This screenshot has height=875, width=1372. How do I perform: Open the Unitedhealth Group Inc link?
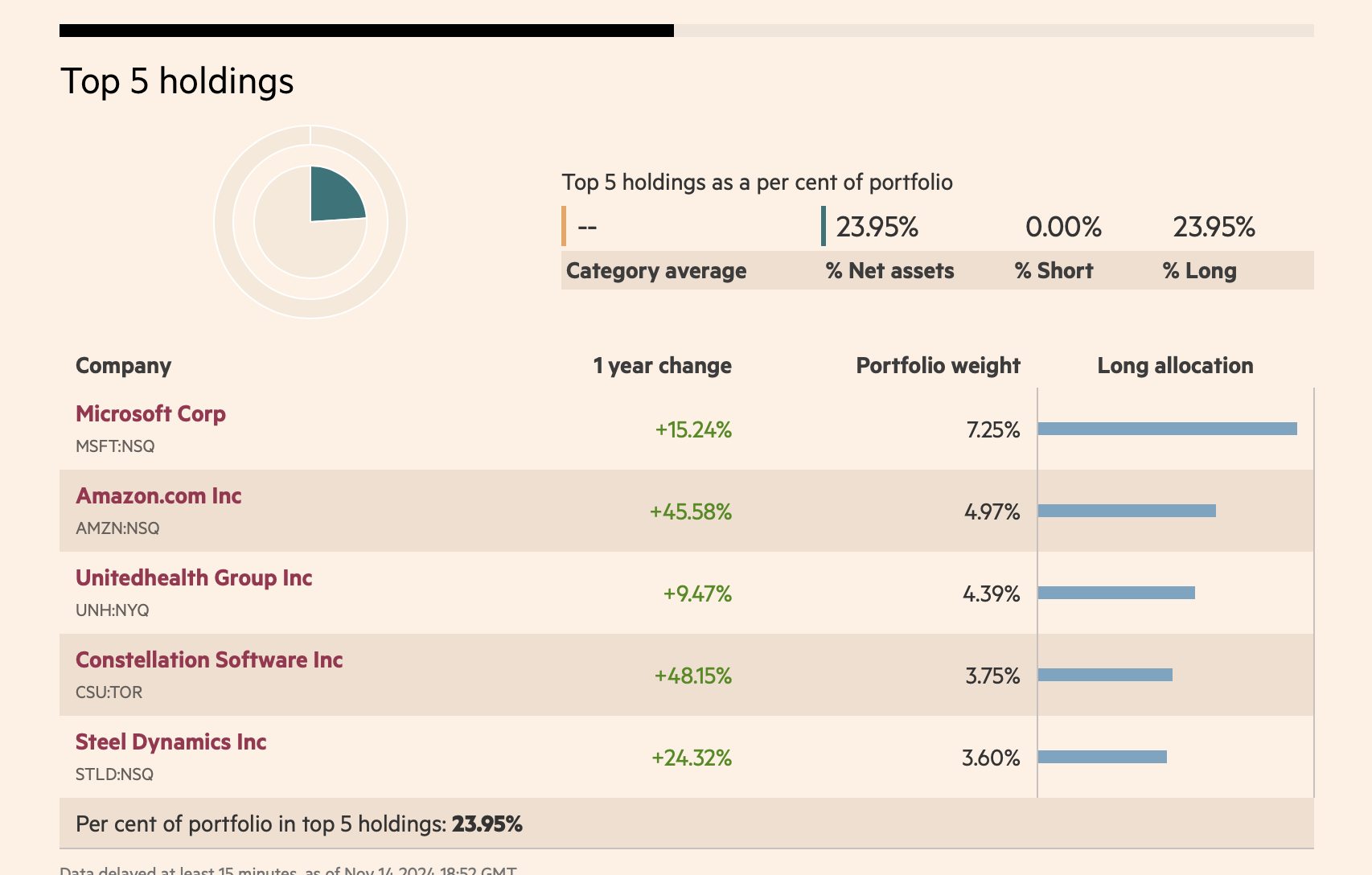click(x=194, y=578)
